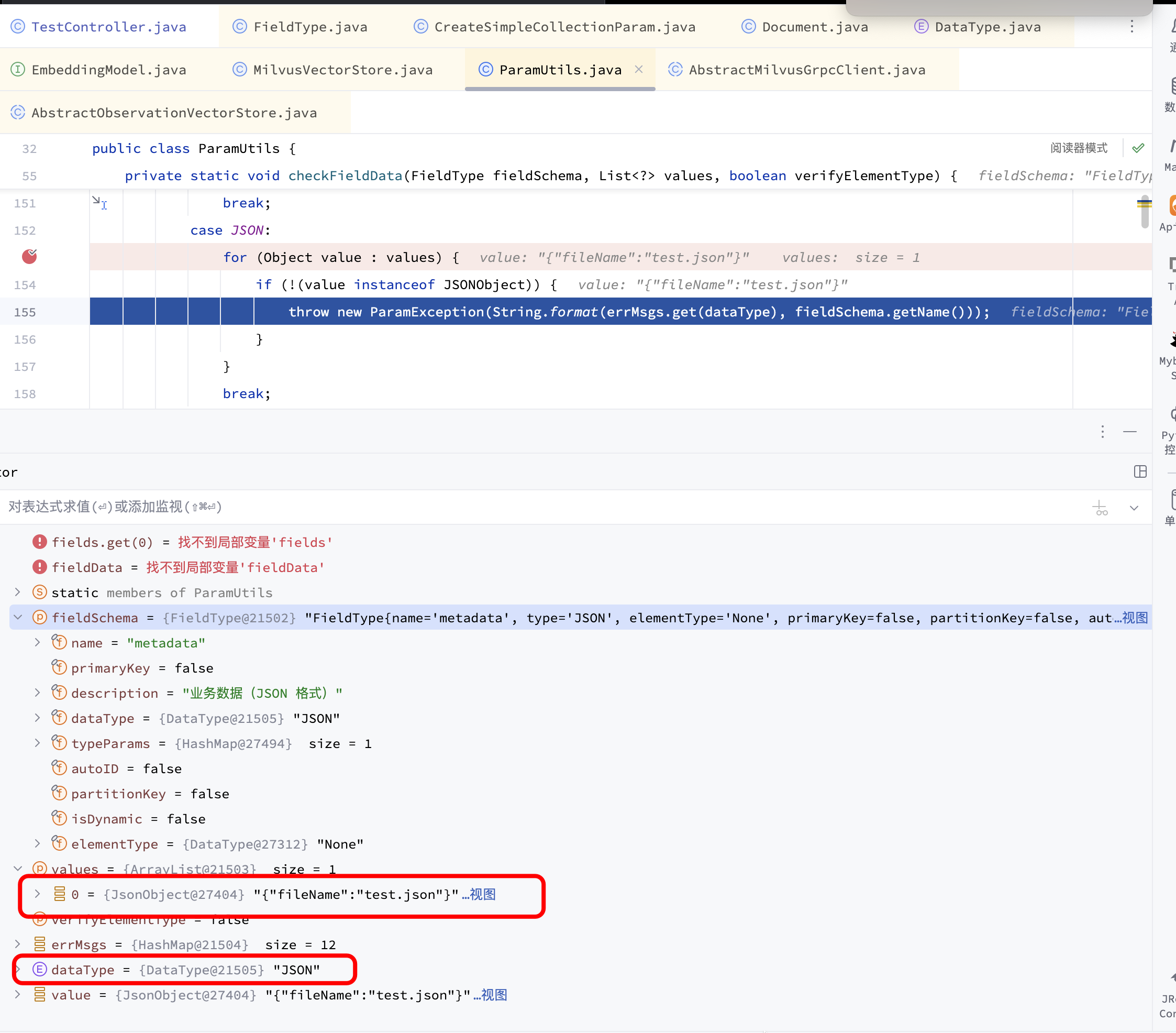Collapse the fieldSchema variable node
1176x1033 pixels.
click(x=17, y=618)
